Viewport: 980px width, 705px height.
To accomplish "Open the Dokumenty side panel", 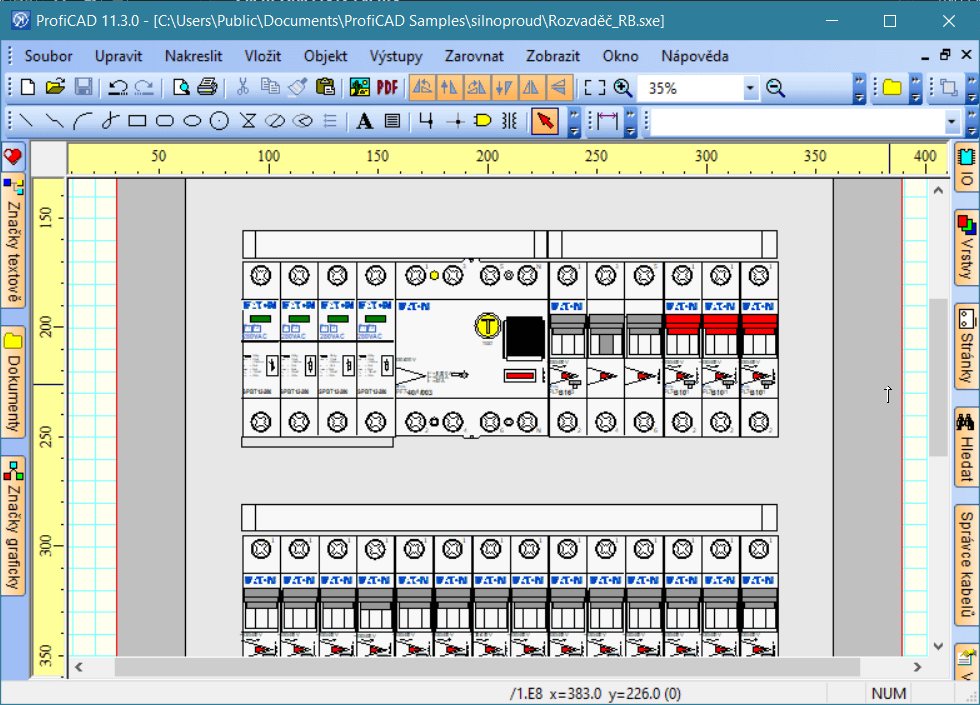I will pyautogui.click(x=13, y=382).
